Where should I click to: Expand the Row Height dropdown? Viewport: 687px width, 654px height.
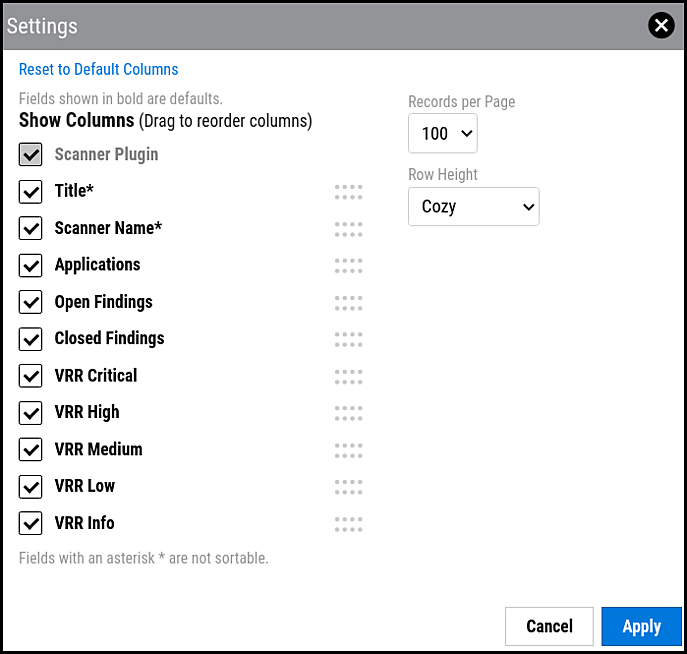pos(473,207)
